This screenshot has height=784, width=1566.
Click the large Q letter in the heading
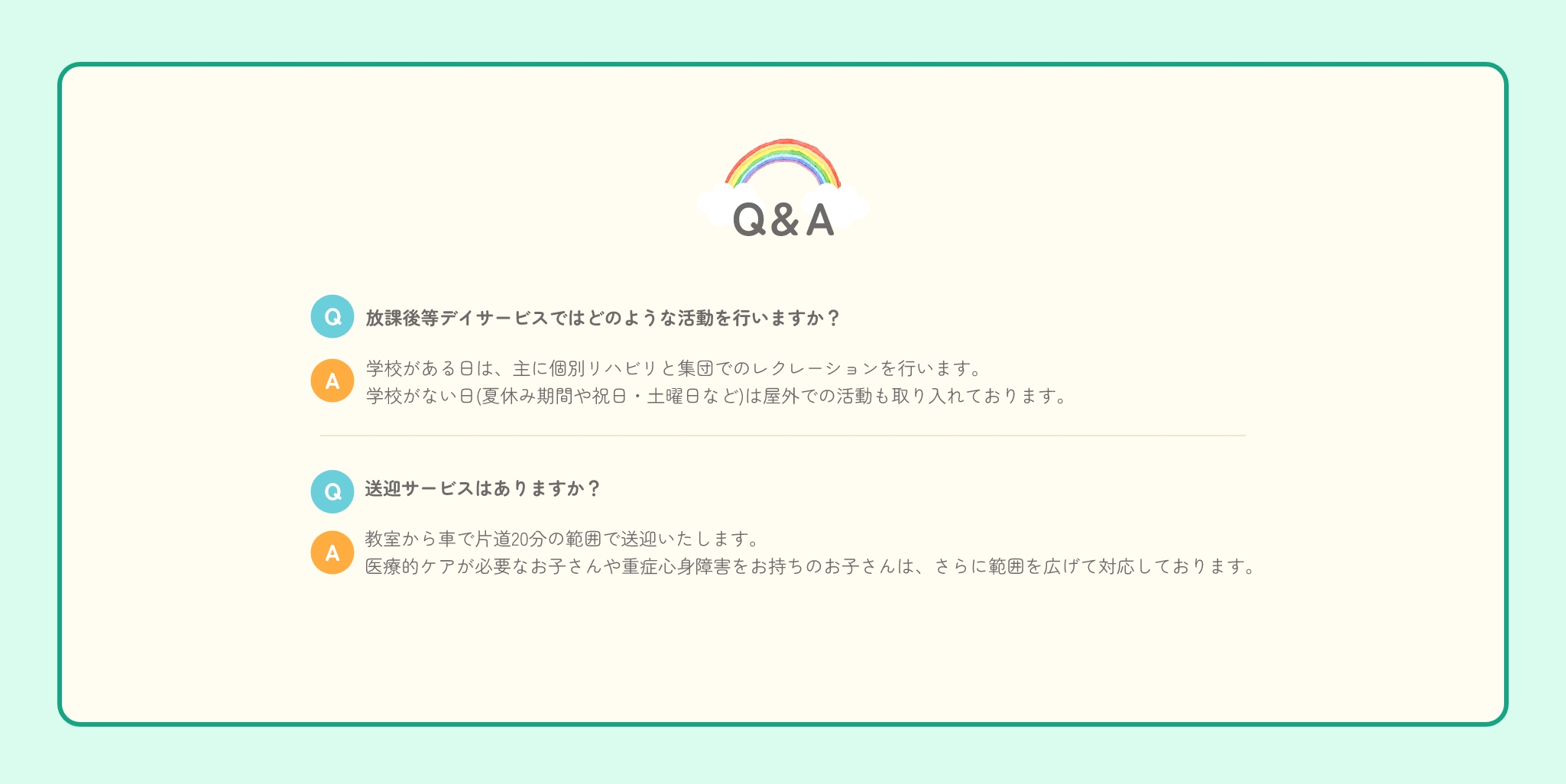749,221
